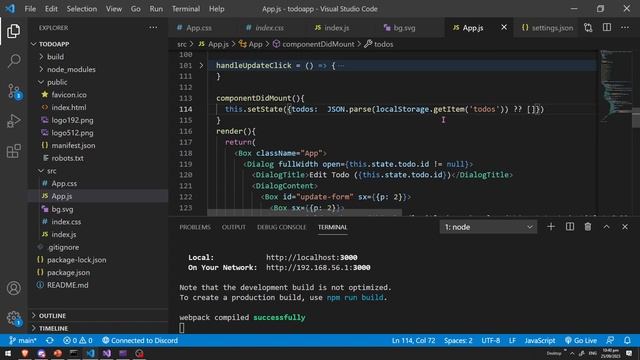Open the Extensions view
Screen dimensions: 640x360
pyautogui.click(x=14, y=151)
